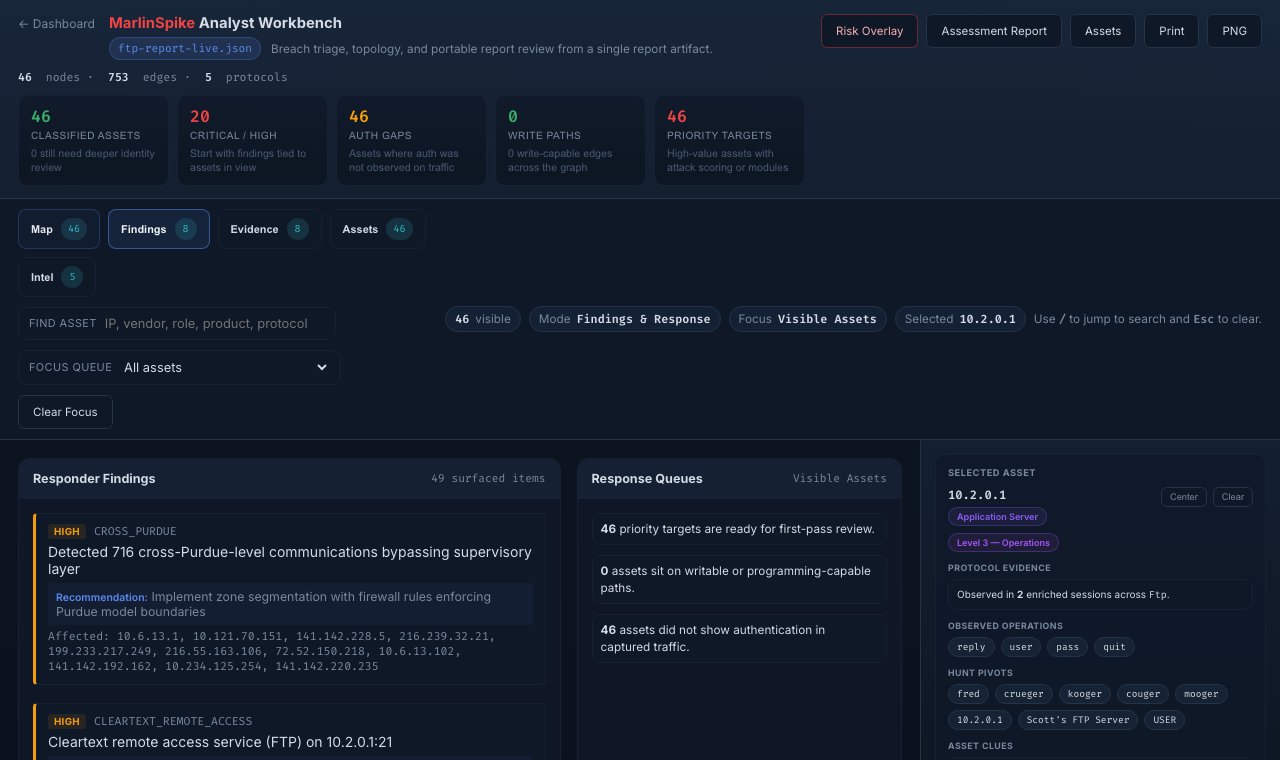Select the Findings tab

pos(158,228)
